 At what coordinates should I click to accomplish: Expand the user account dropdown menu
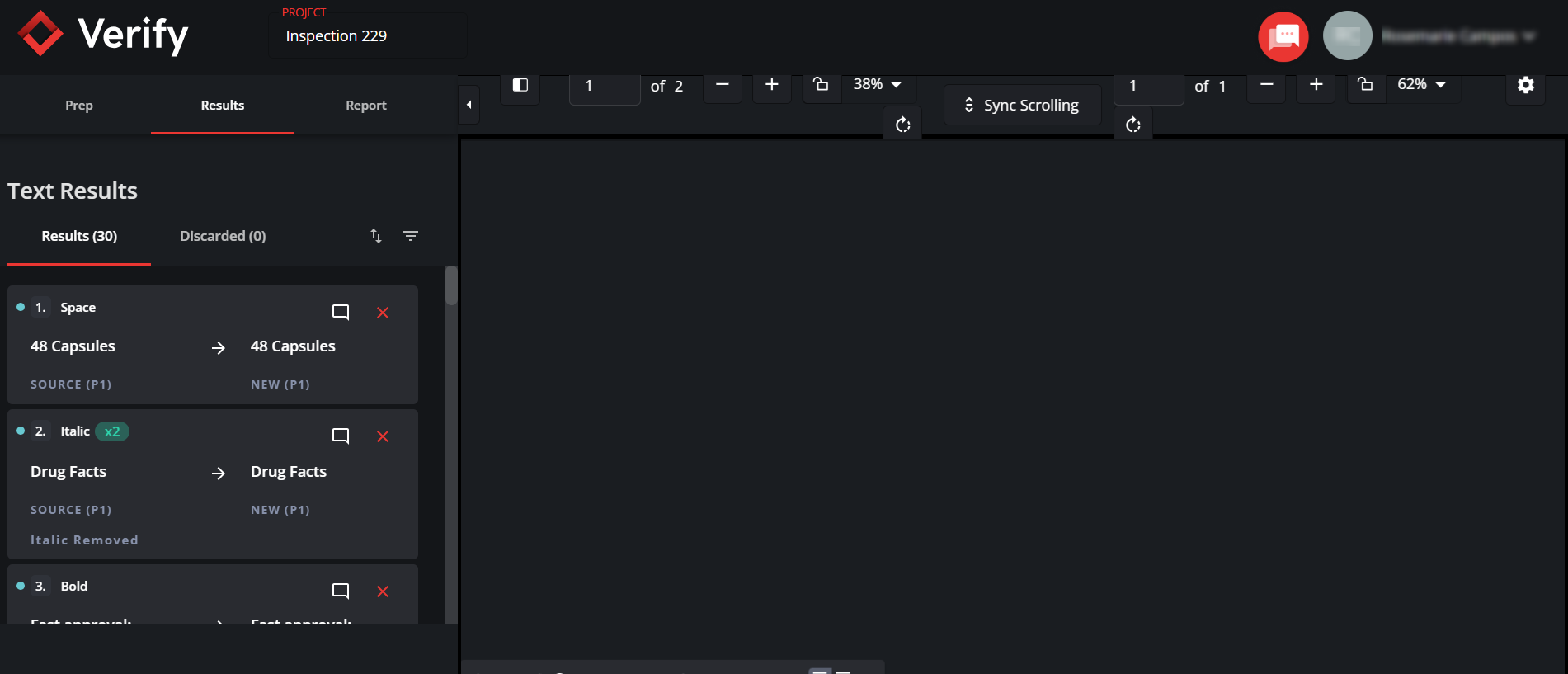click(1528, 36)
